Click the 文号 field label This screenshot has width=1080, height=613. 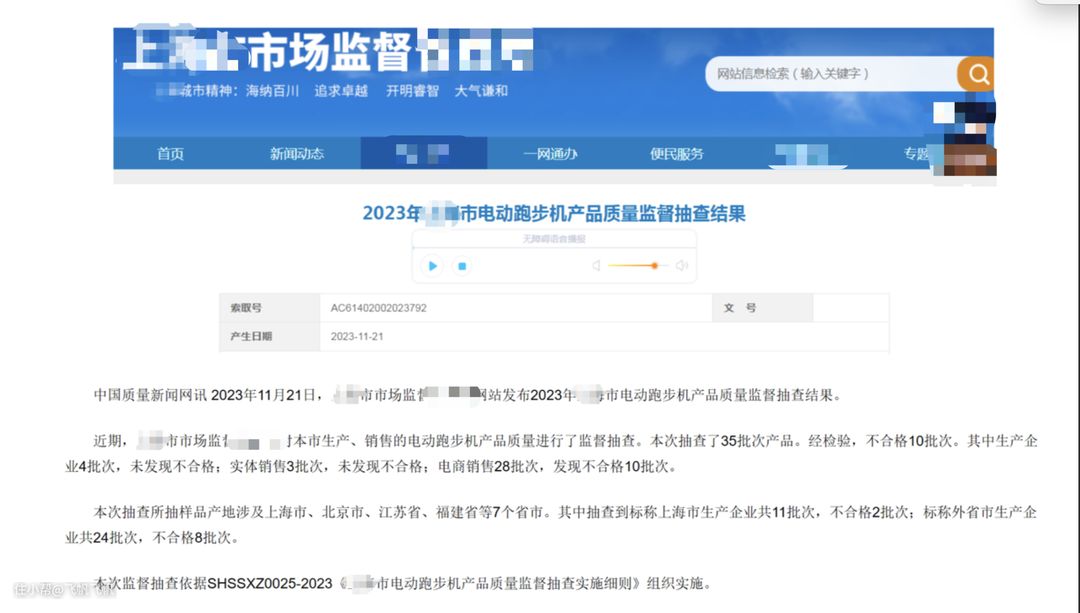740,308
